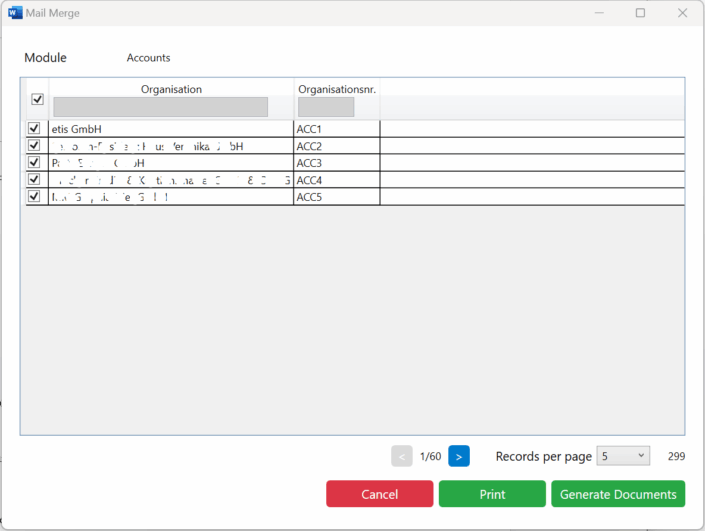The height and width of the screenshot is (531, 705).
Task: Click the Accounts module value
Action: point(148,58)
